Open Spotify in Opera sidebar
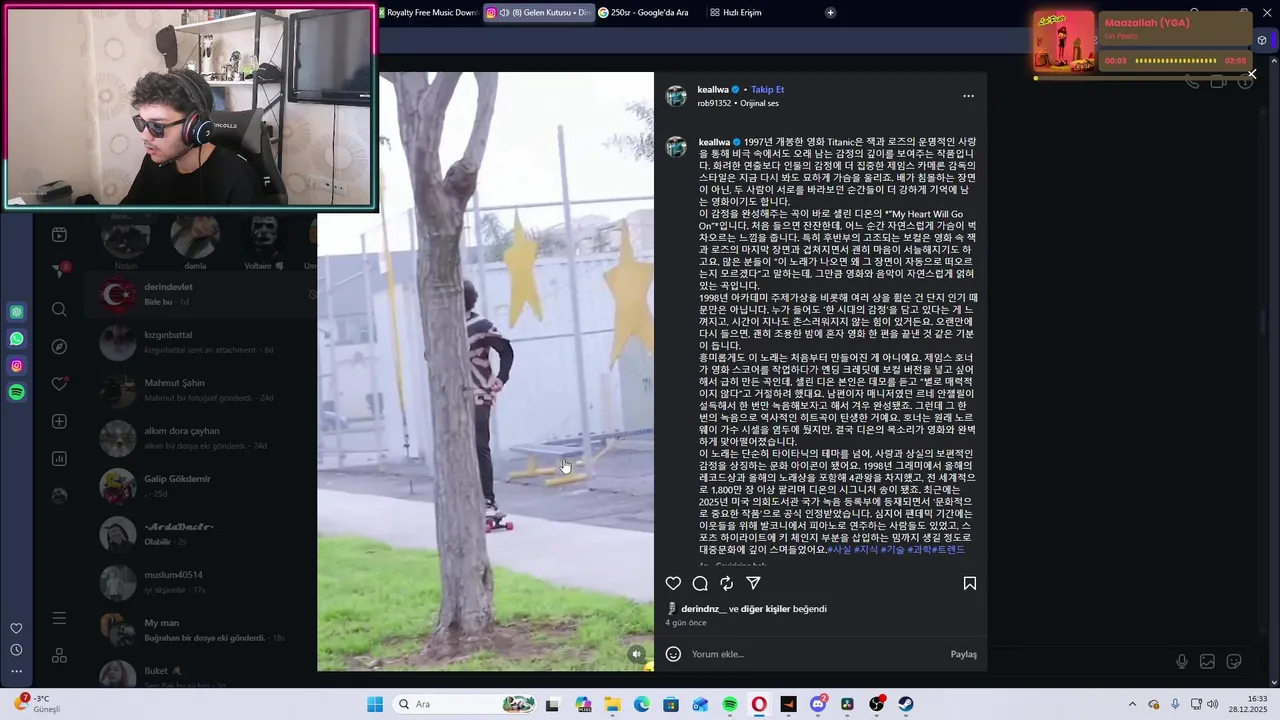The height and width of the screenshot is (720, 1280). click(17, 393)
